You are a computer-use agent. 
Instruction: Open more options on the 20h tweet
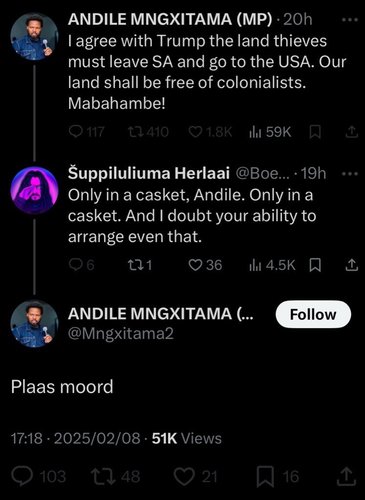click(x=350, y=20)
